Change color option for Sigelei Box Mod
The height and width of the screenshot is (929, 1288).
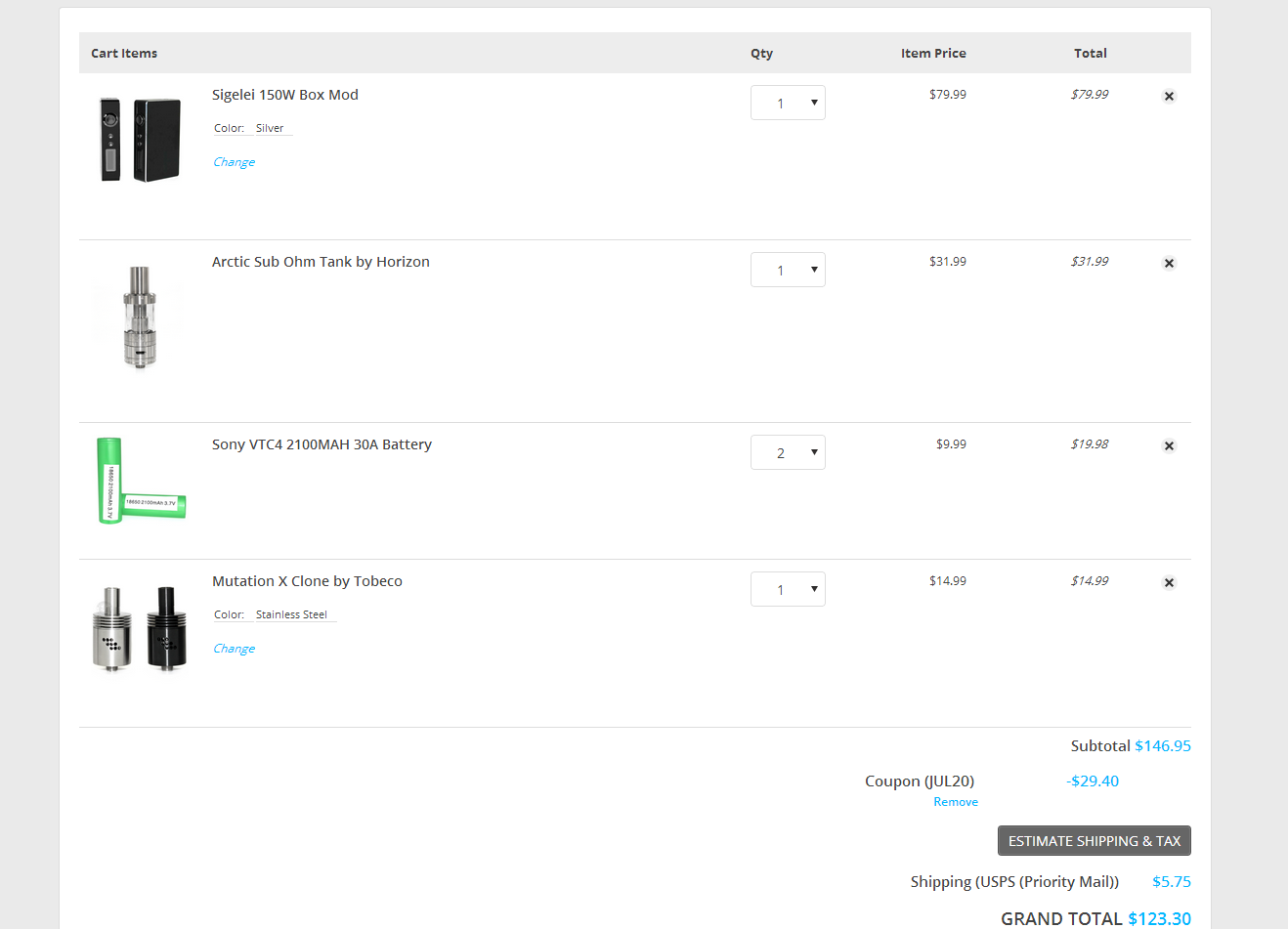234,162
